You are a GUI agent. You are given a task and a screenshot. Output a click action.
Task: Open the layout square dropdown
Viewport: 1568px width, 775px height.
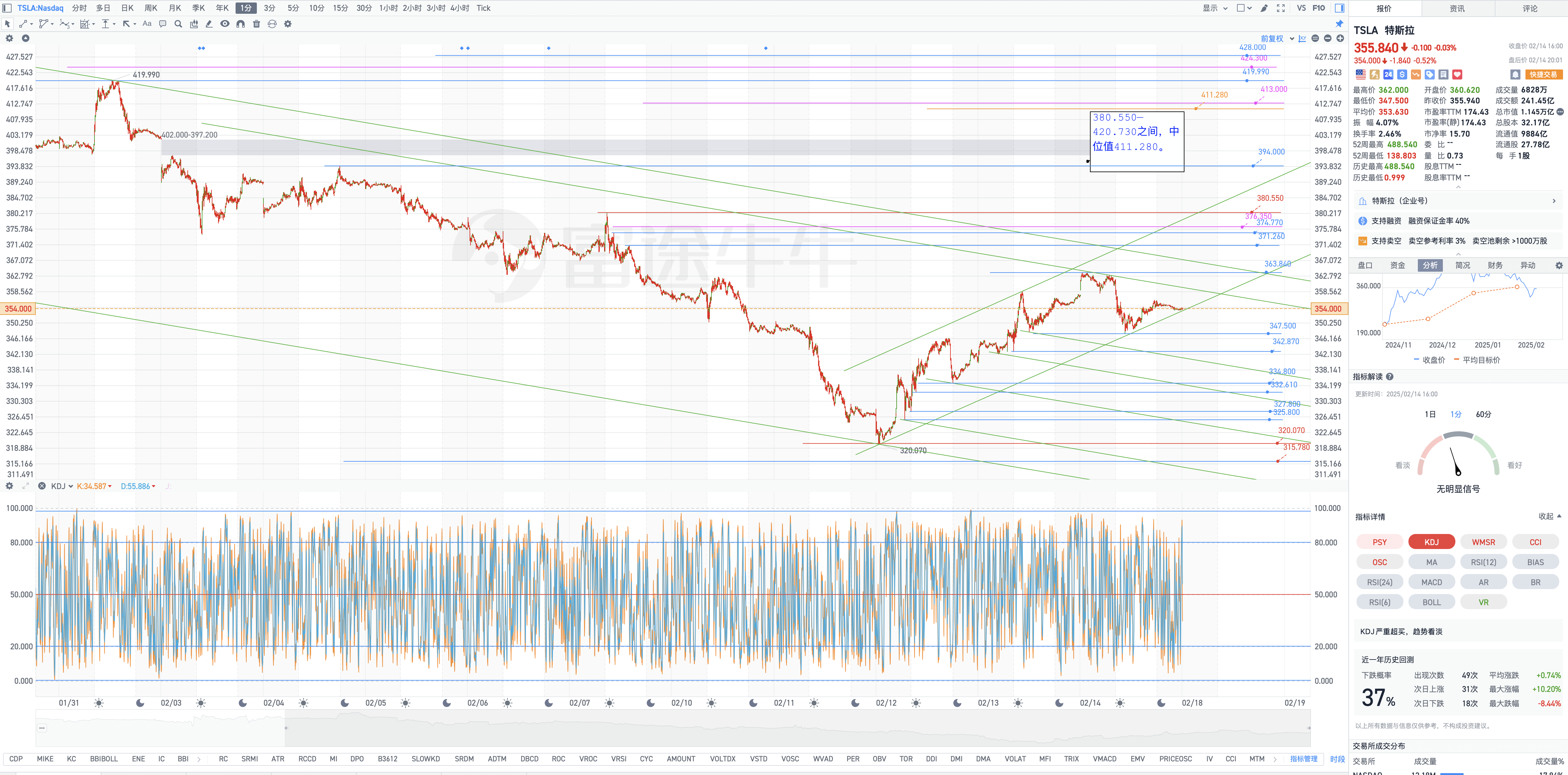(x=1244, y=8)
